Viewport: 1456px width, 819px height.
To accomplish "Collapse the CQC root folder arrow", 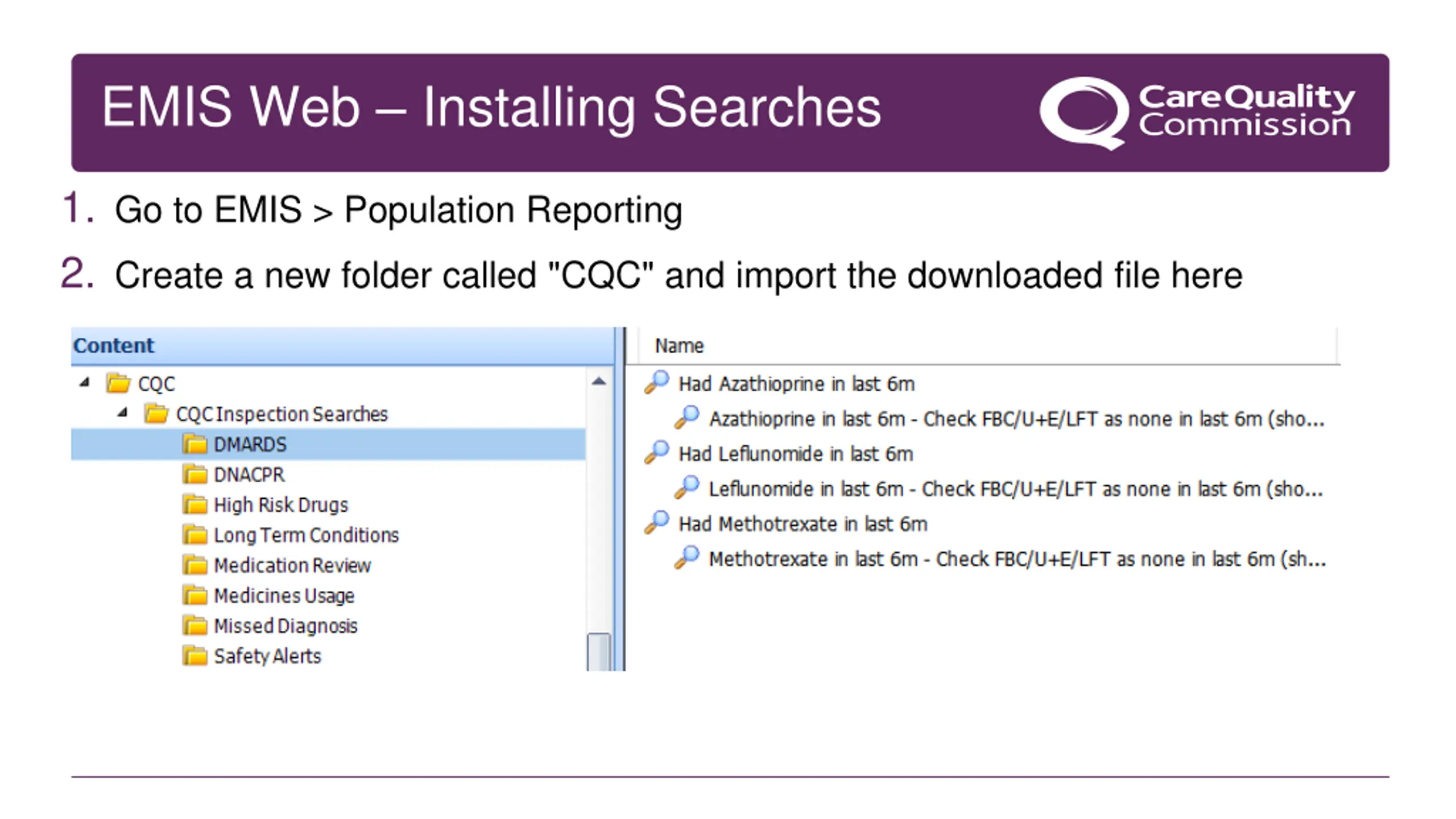I will tap(85, 382).
